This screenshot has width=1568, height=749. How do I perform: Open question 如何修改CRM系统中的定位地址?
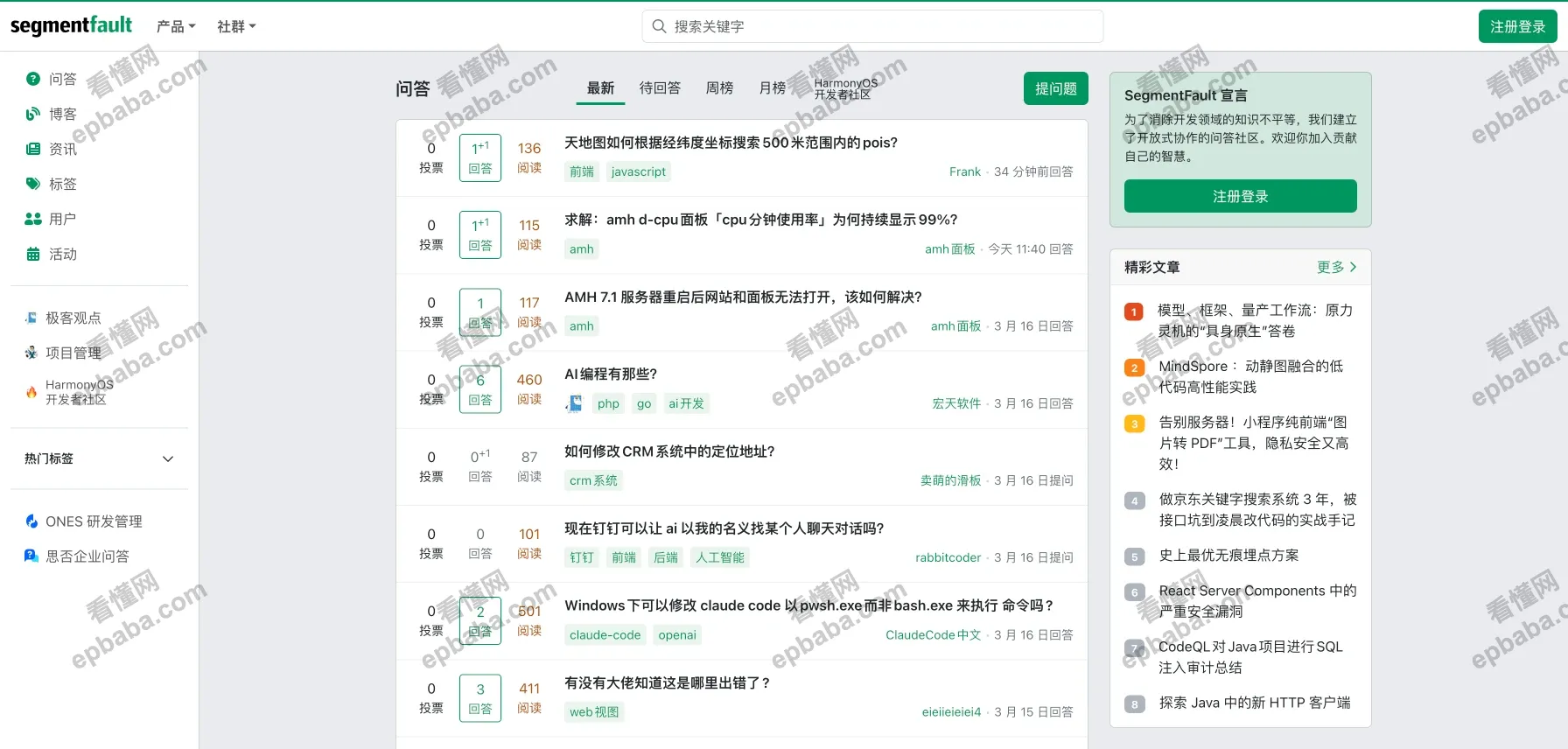[669, 451]
